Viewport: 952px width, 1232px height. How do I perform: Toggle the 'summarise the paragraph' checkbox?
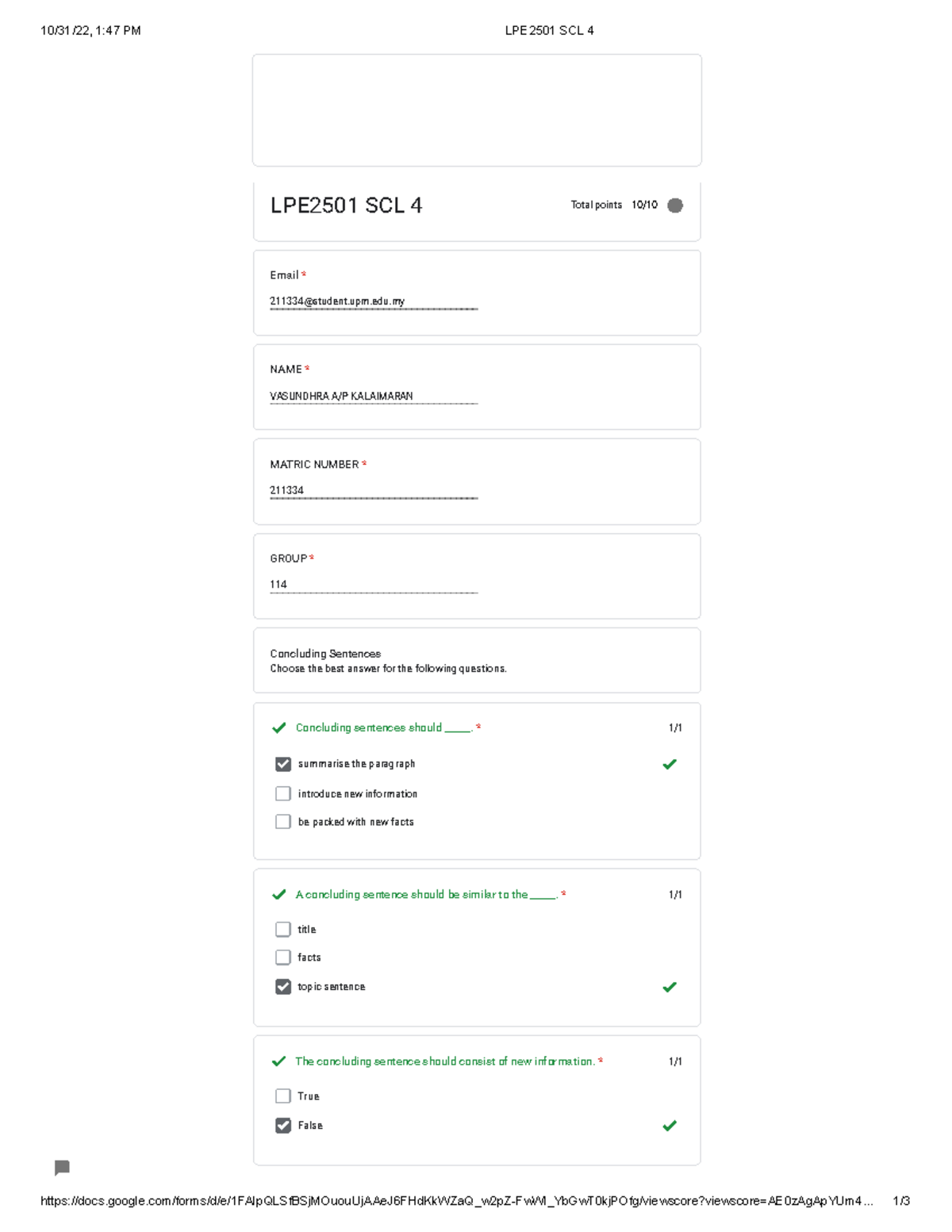283,764
